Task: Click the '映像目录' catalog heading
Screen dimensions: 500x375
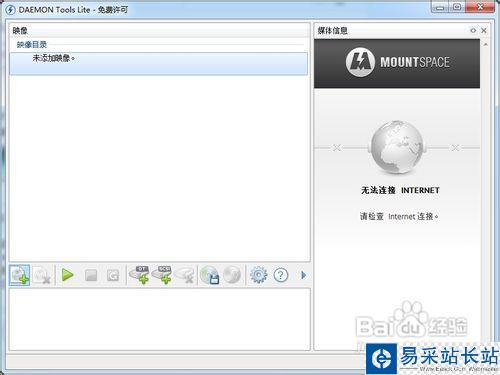Action: [x=32, y=44]
